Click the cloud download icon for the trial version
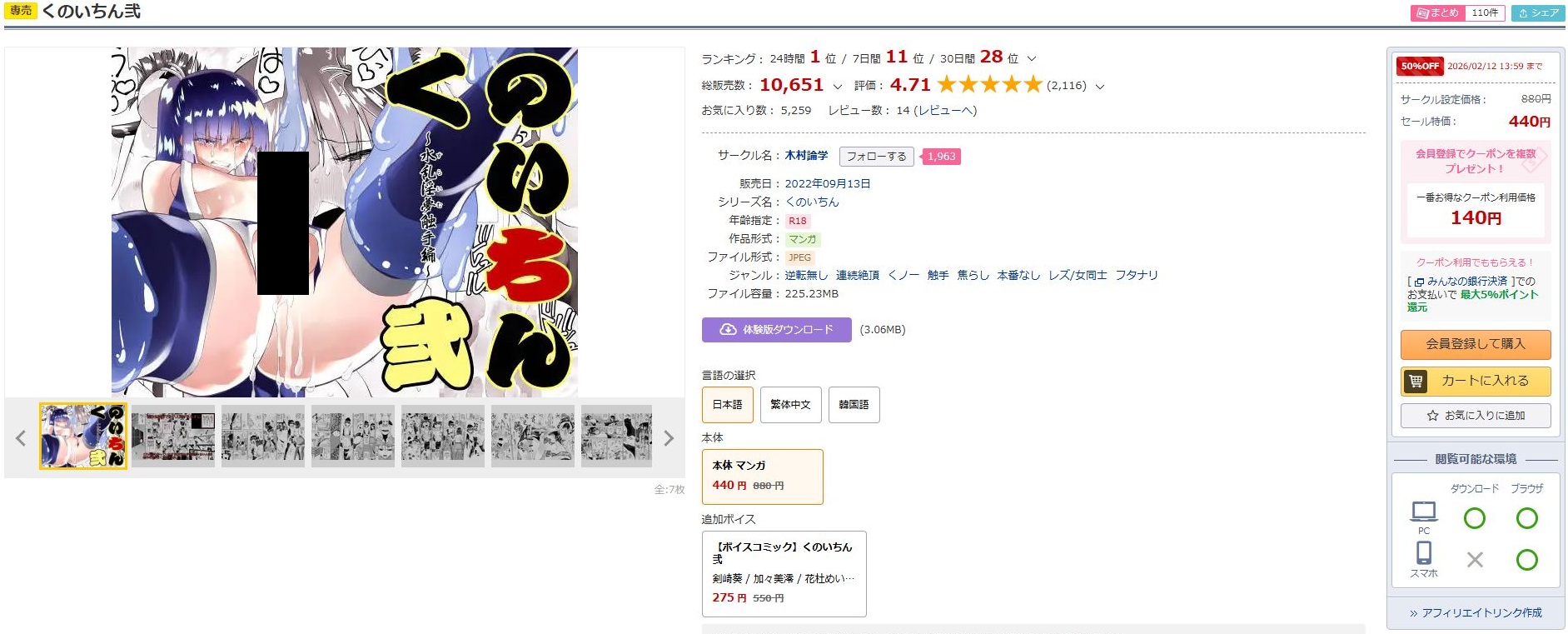Image resolution: width=1568 pixels, height=634 pixels. pyautogui.click(x=728, y=330)
